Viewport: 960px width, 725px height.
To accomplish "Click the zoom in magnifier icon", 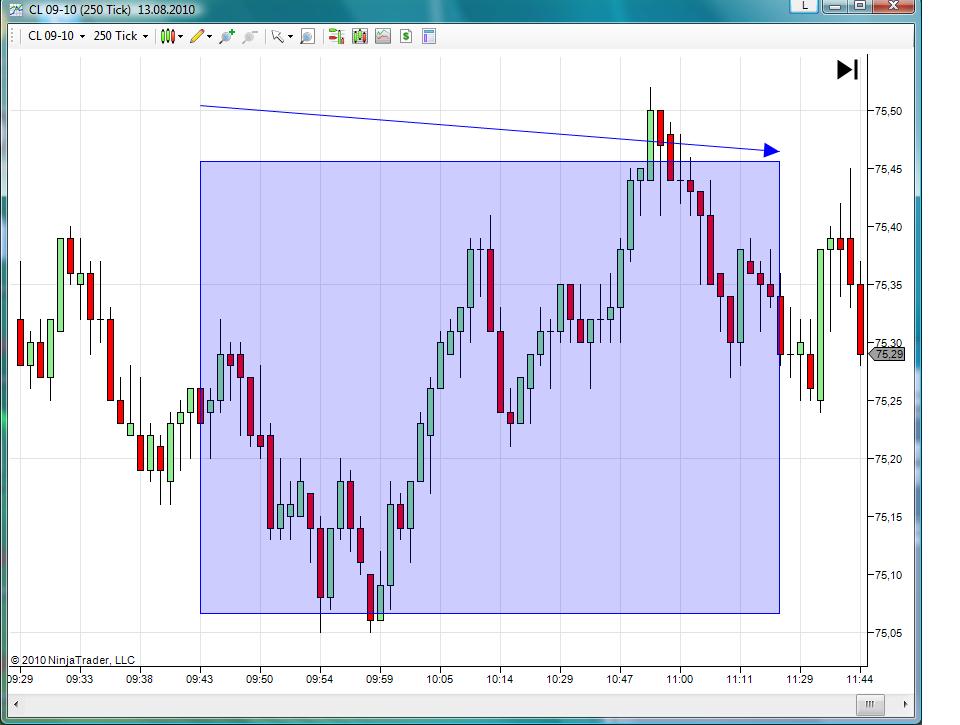I will click(227, 37).
